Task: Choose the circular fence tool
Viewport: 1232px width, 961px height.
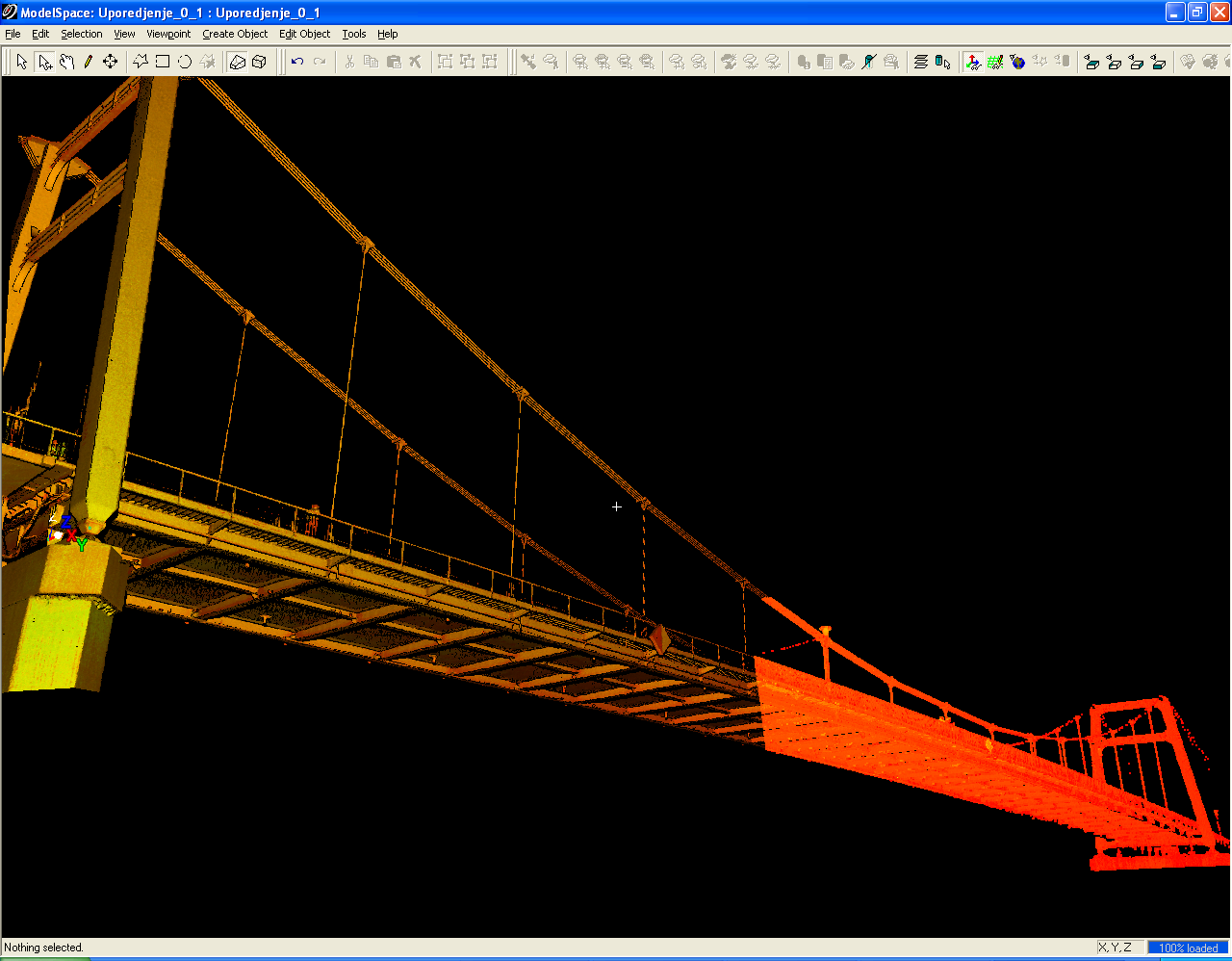Action: (x=185, y=62)
